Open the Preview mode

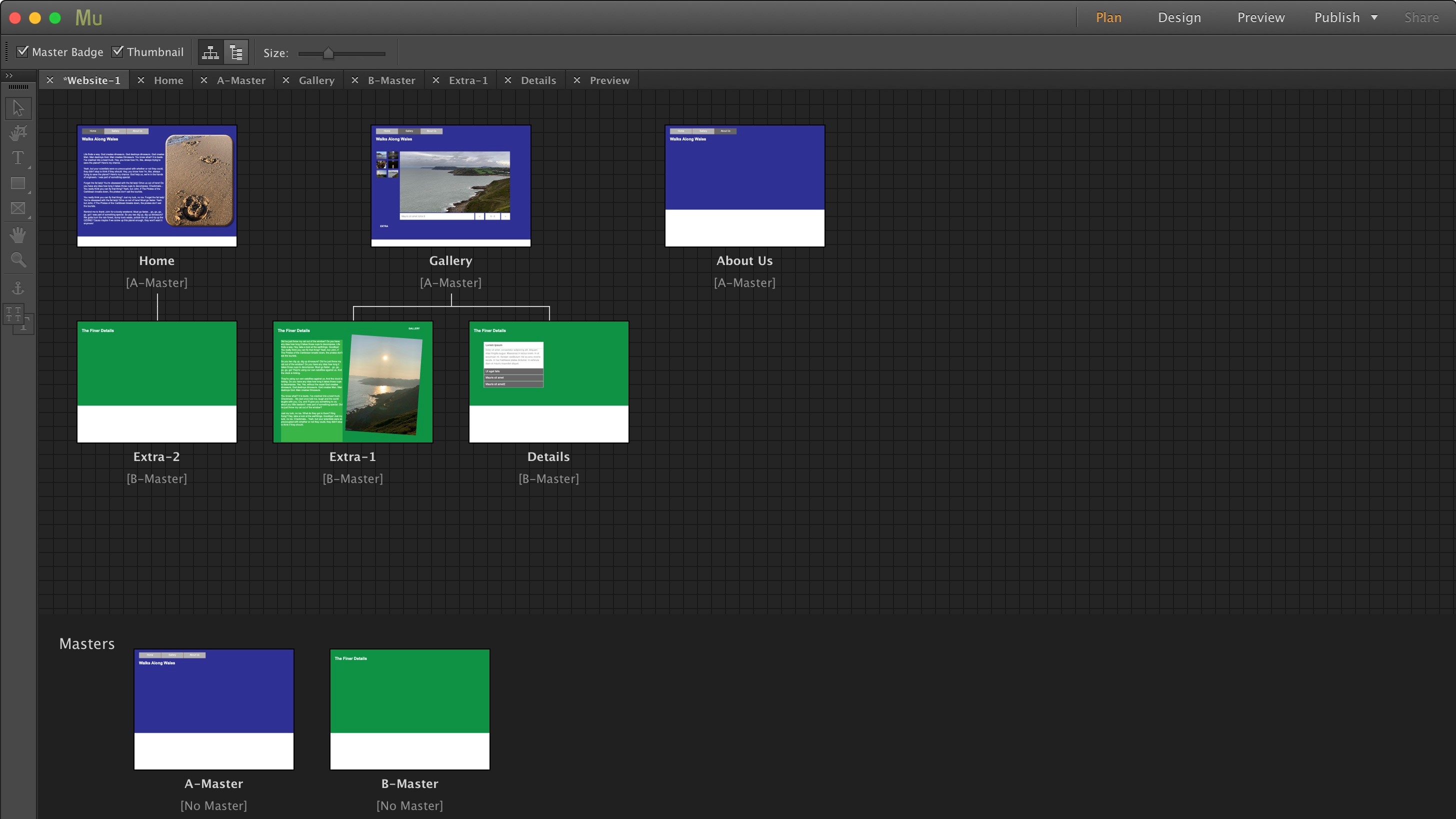(x=1261, y=17)
